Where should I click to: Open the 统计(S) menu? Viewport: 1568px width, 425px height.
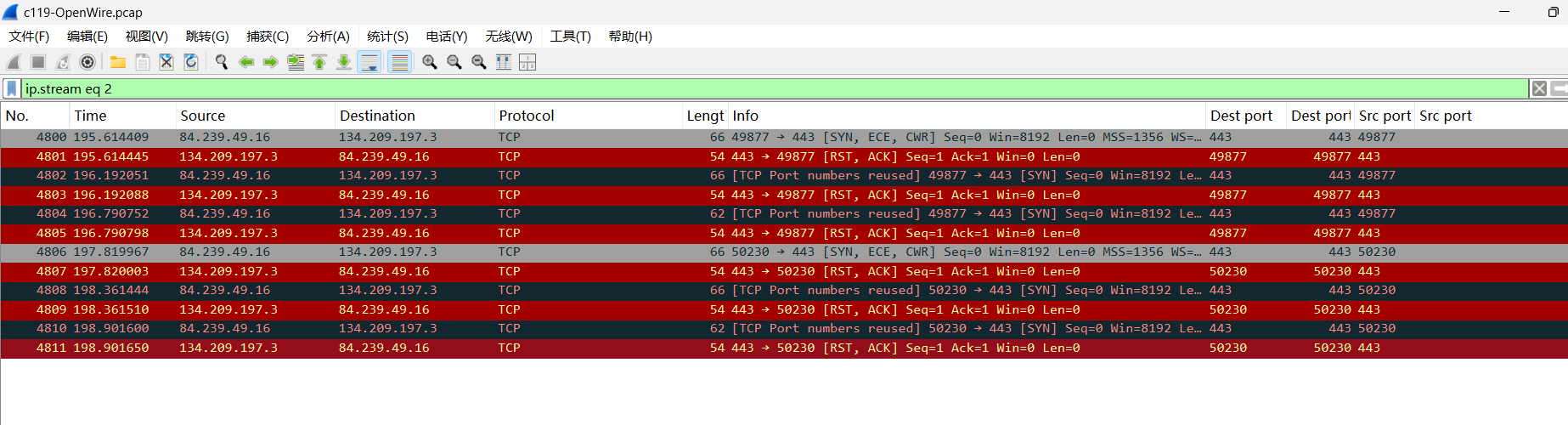click(x=387, y=37)
